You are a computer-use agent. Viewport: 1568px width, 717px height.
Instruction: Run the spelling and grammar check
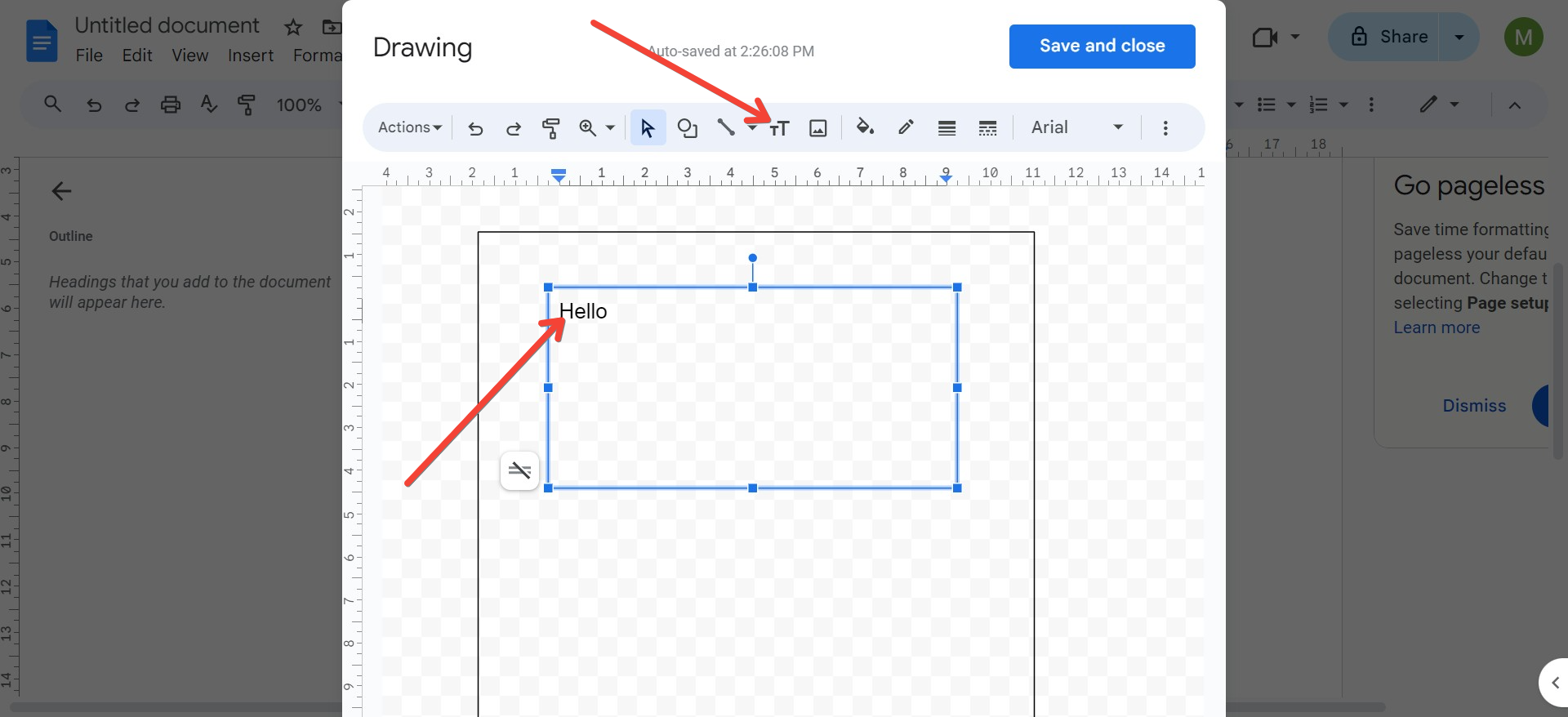209,105
